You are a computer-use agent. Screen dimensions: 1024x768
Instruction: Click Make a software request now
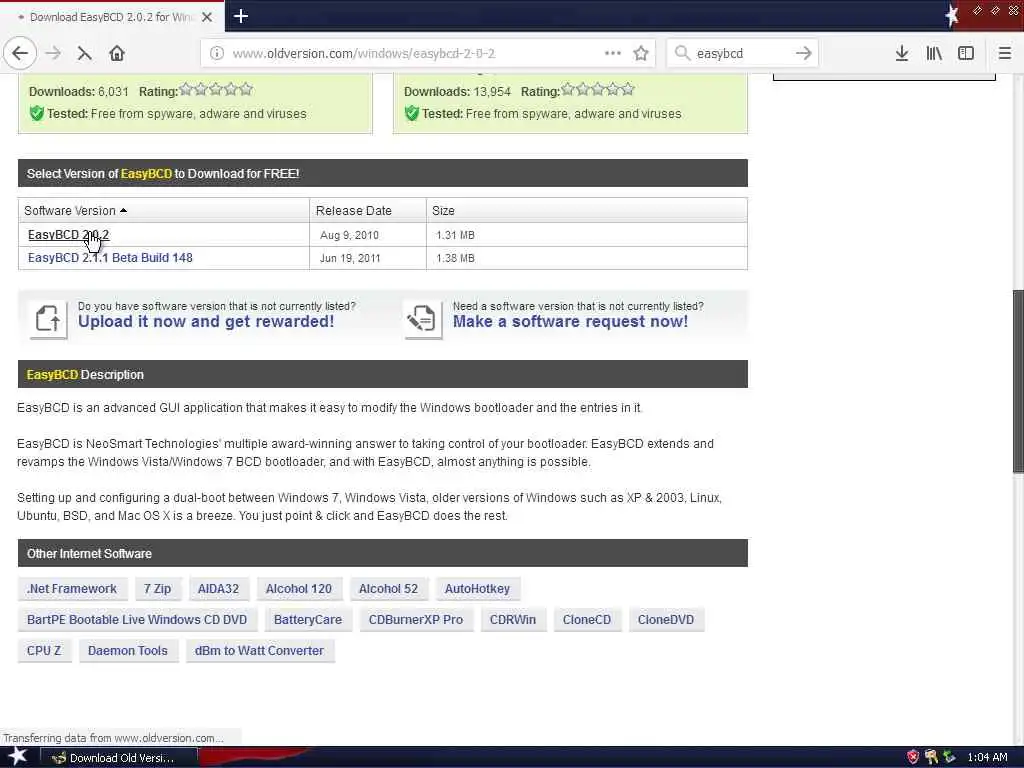(570, 321)
